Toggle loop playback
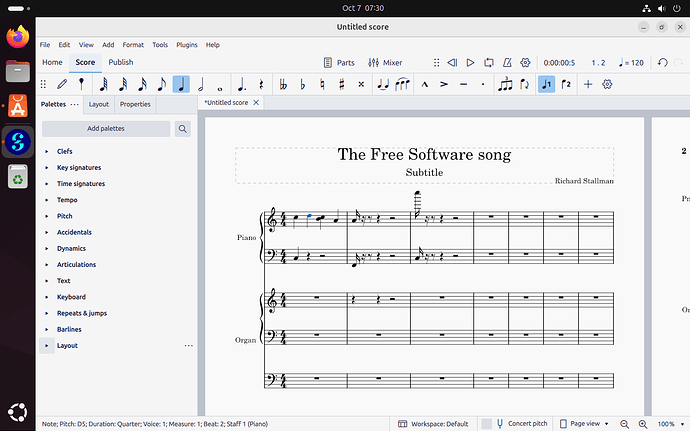The width and height of the screenshot is (690, 431). [x=489, y=62]
